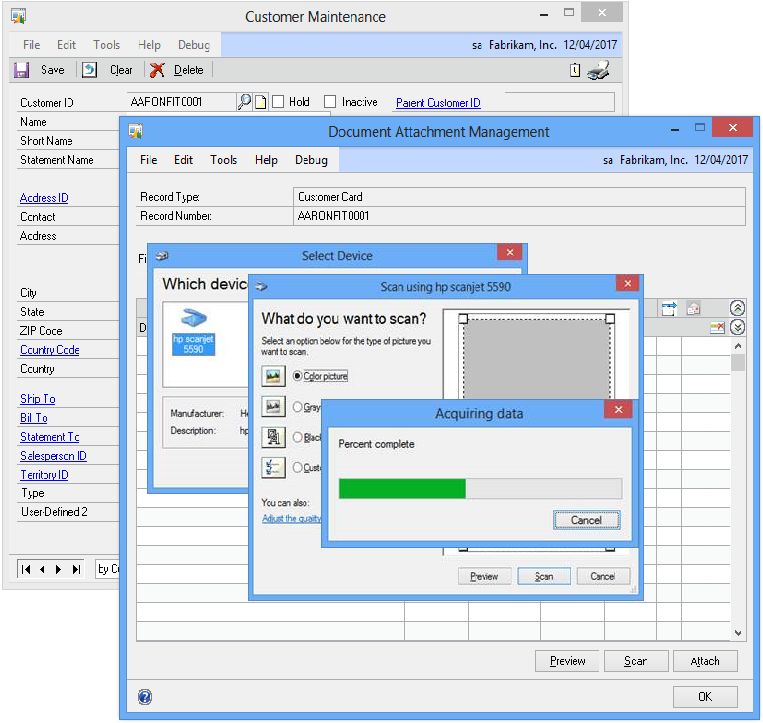Click the Grayscale picture thumbnail icon
Viewport: 763px width, 723px height.
(273, 406)
